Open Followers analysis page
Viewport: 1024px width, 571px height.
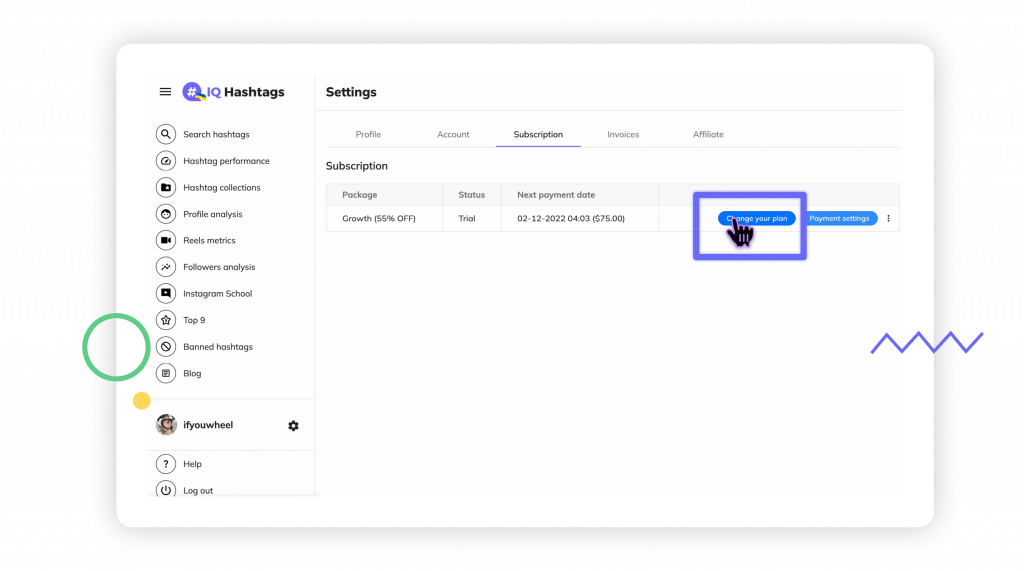219,267
